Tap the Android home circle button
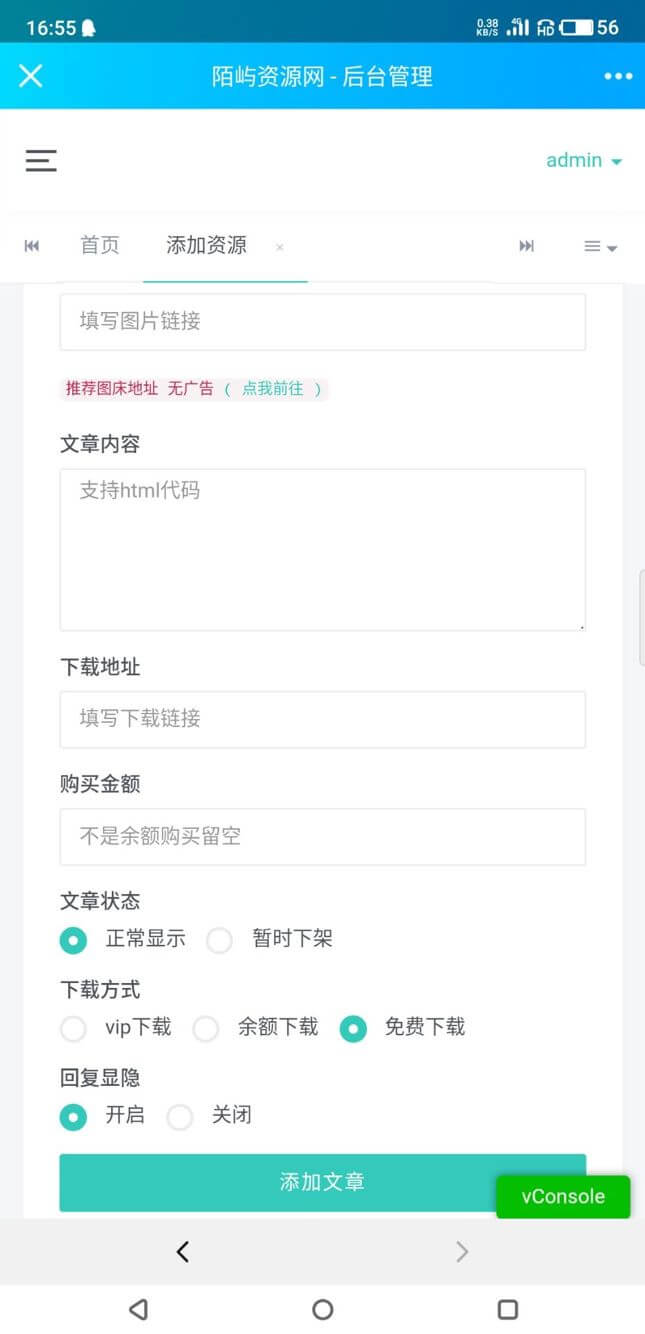This screenshot has height=1334, width=645. (322, 1309)
